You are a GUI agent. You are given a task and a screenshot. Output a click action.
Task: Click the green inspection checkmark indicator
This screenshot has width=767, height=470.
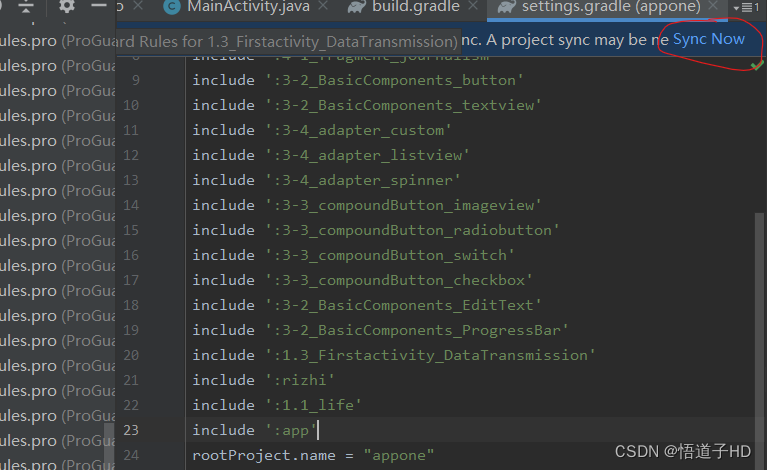coord(757,65)
